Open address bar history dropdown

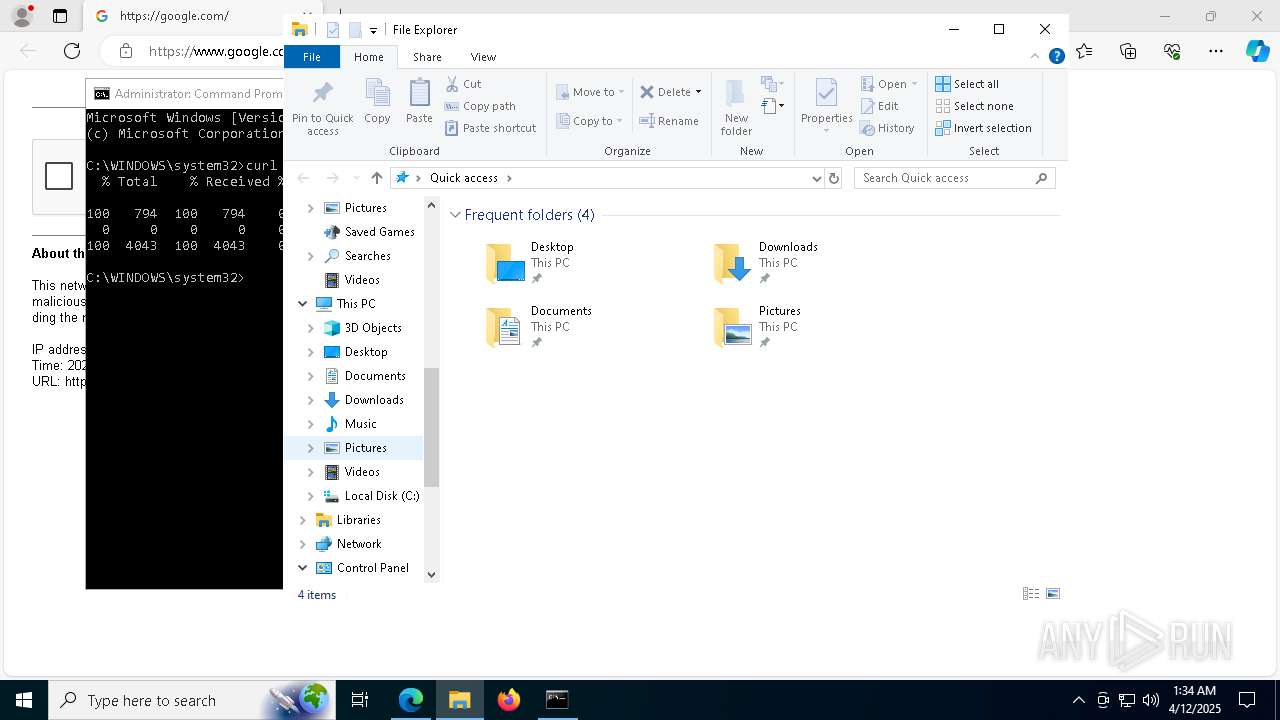tap(817, 178)
